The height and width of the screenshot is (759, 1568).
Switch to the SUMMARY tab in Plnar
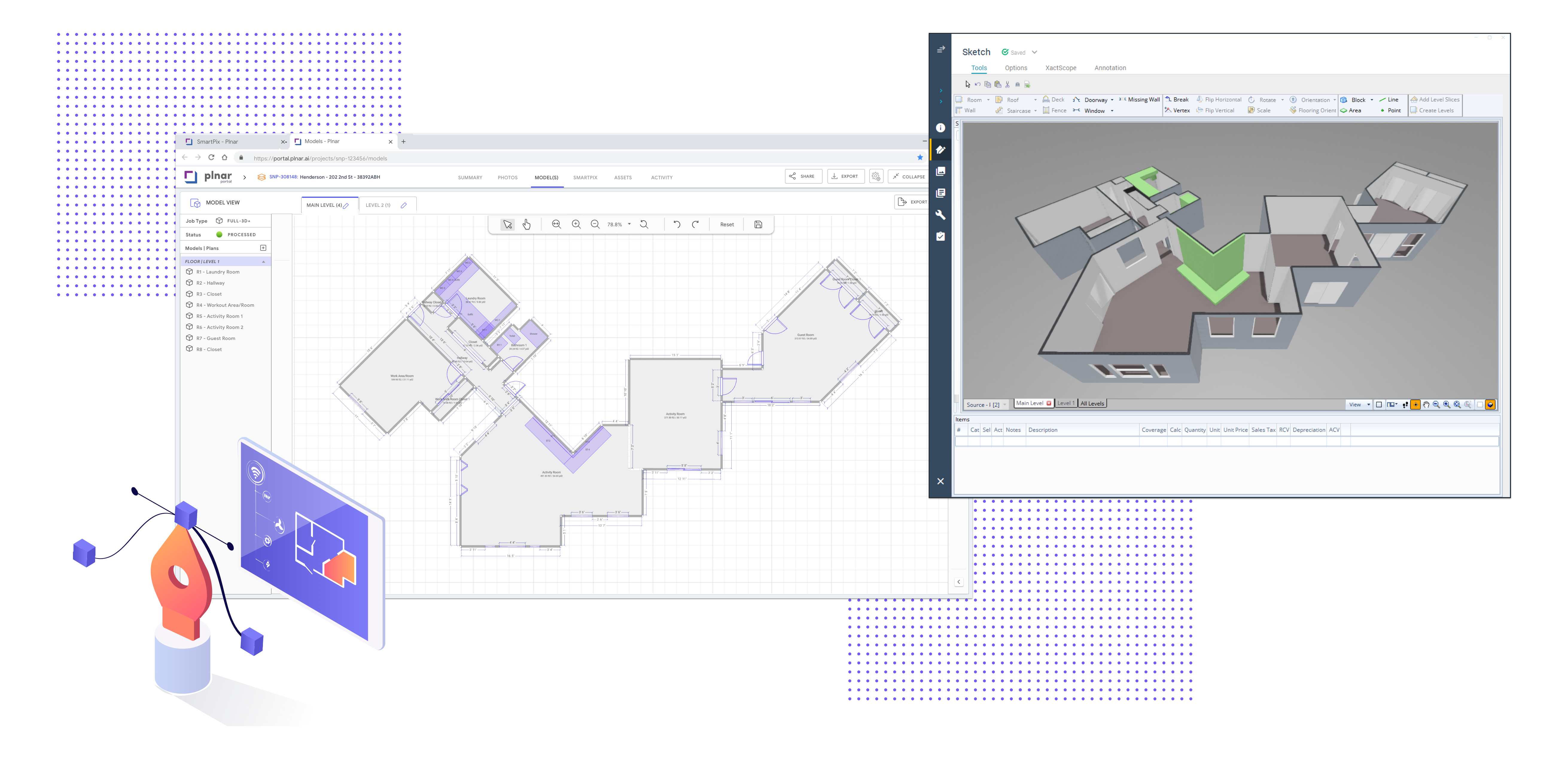click(470, 178)
